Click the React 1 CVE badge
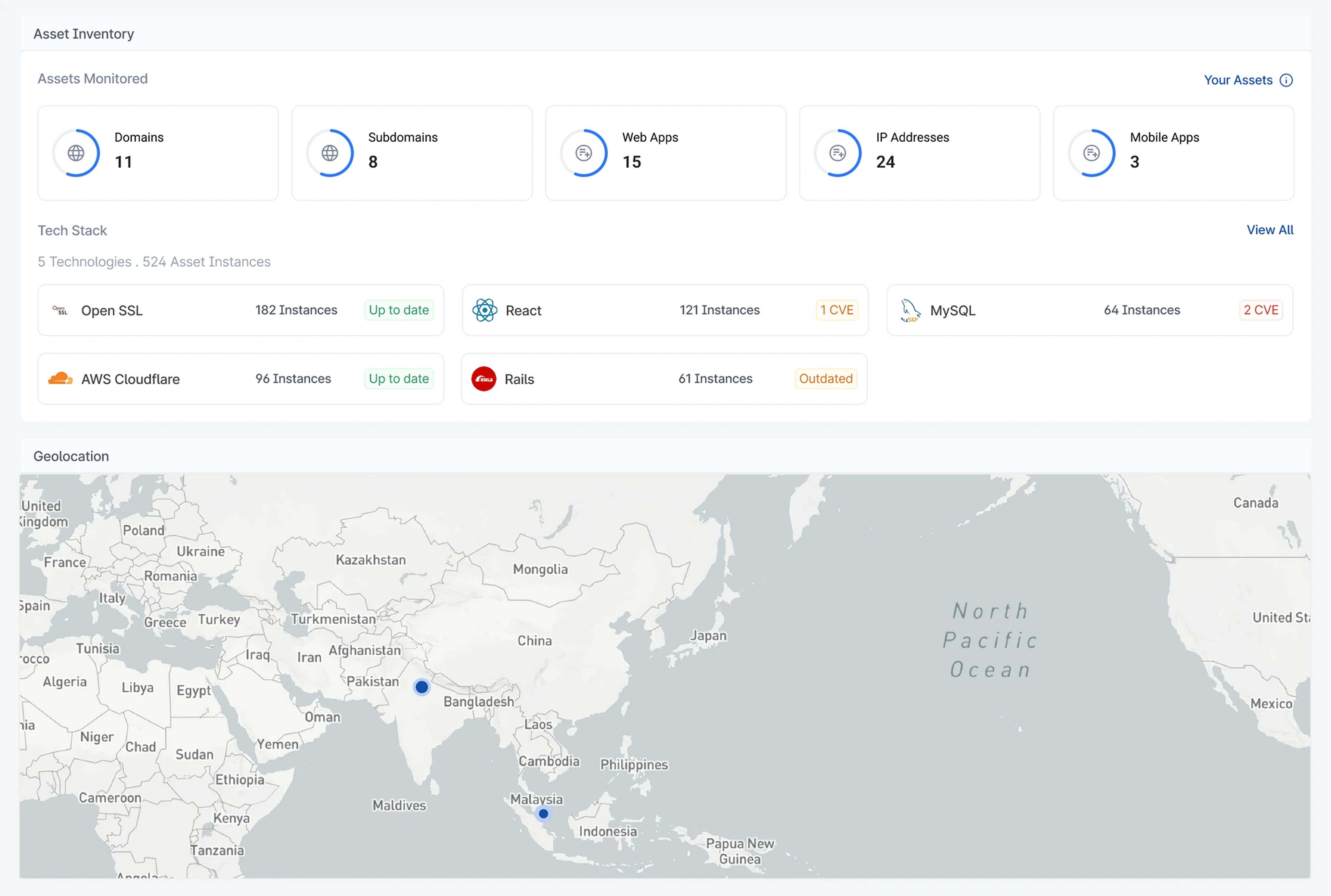The image size is (1331, 896). click(837, 310)
